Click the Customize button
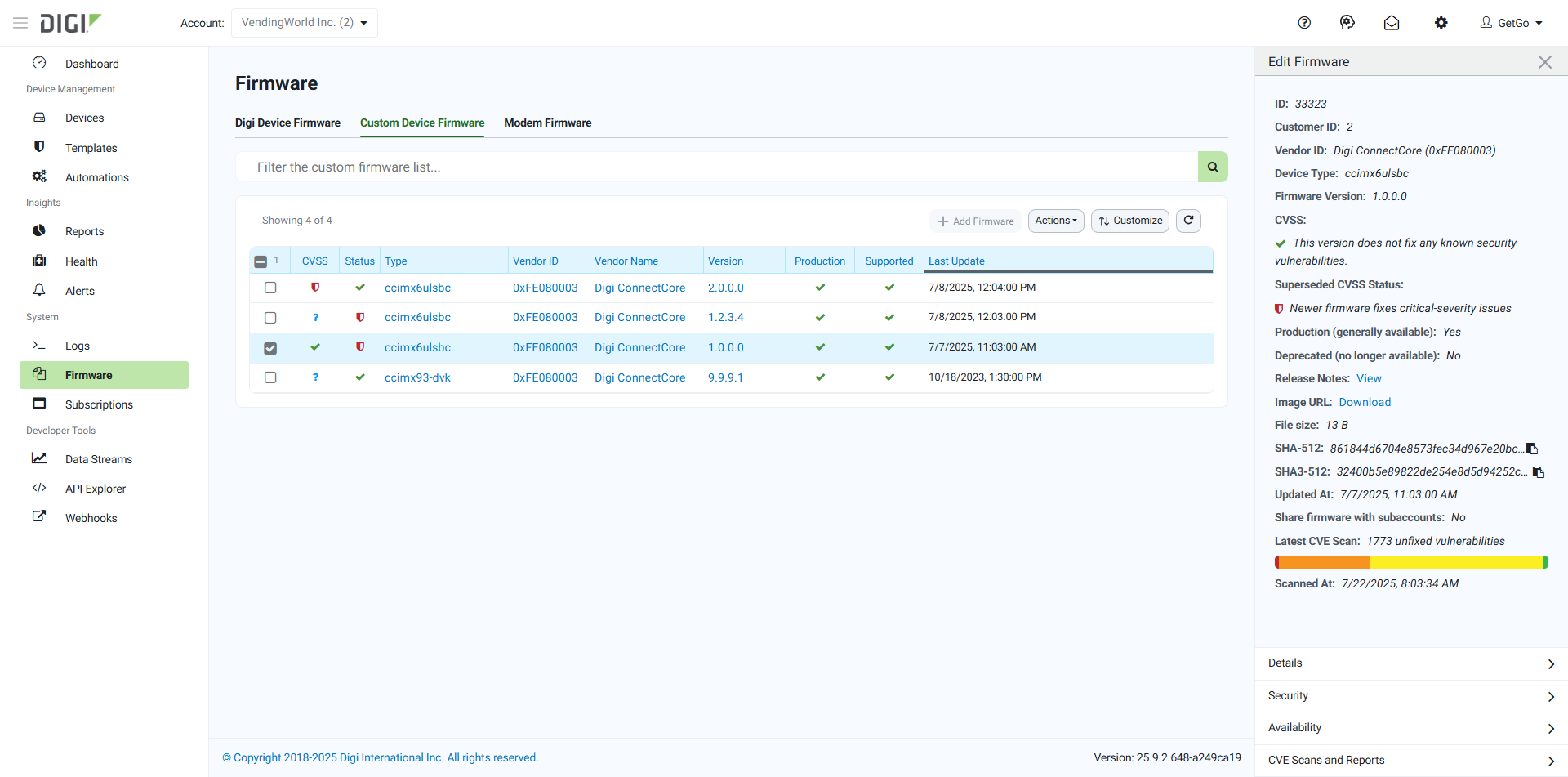Viewport: 1568px width, 777px height. (1129, 221)
